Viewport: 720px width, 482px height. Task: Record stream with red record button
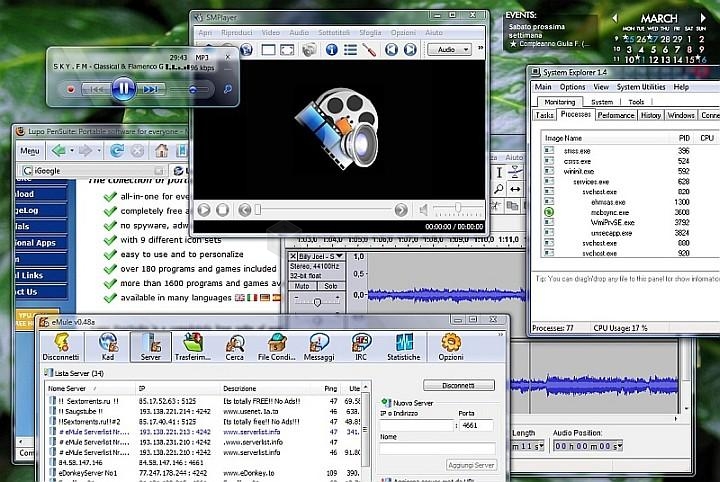[x=71, y=90]
